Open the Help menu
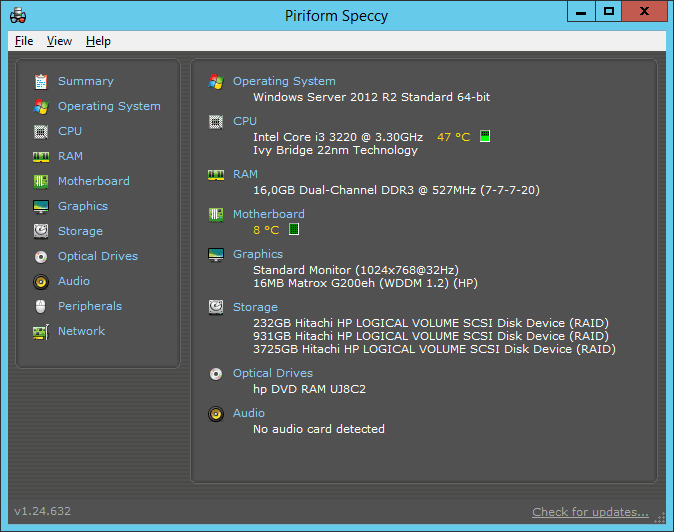674x532 pixels. (x=98, y=41)
